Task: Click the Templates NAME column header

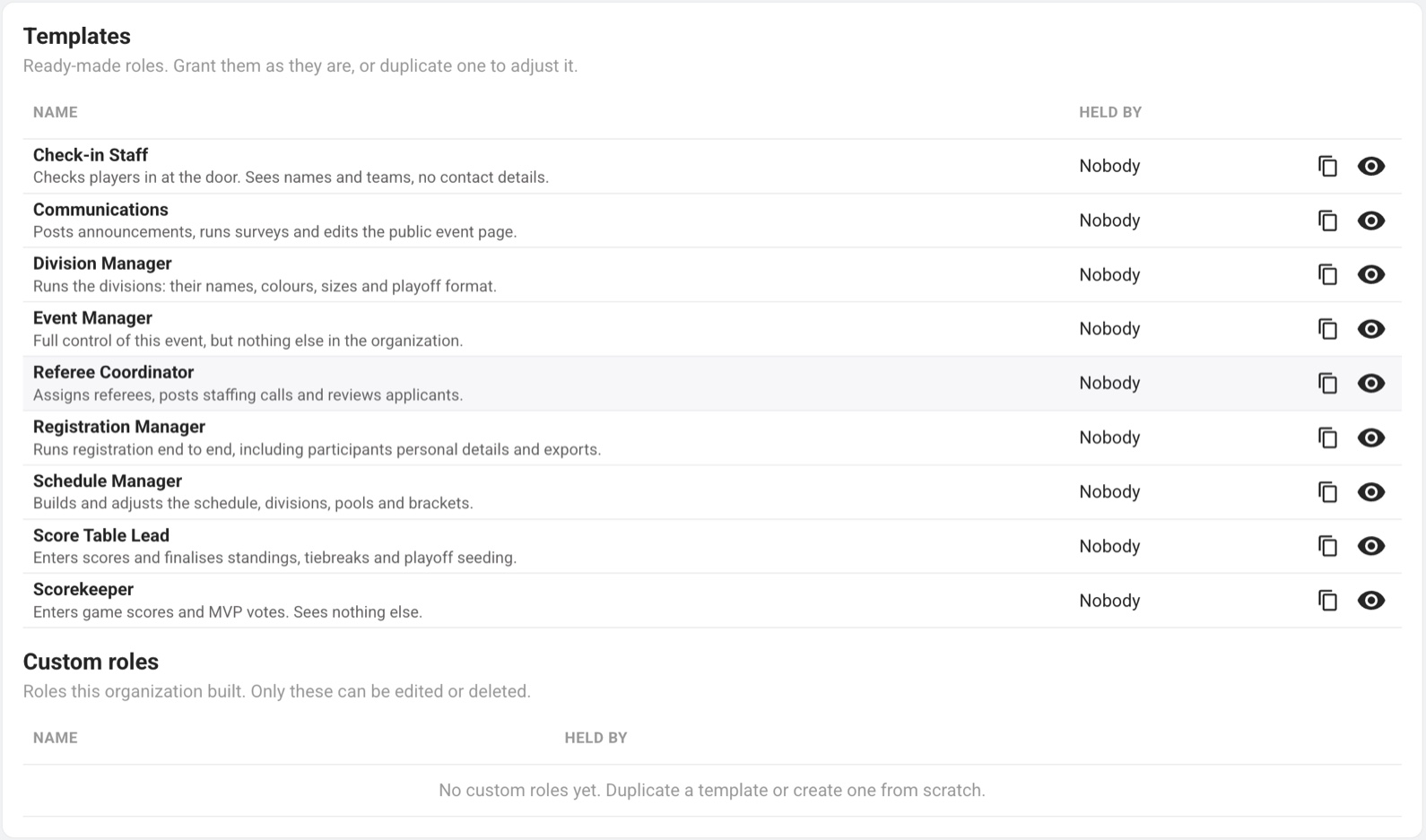Action: (56, 112)
